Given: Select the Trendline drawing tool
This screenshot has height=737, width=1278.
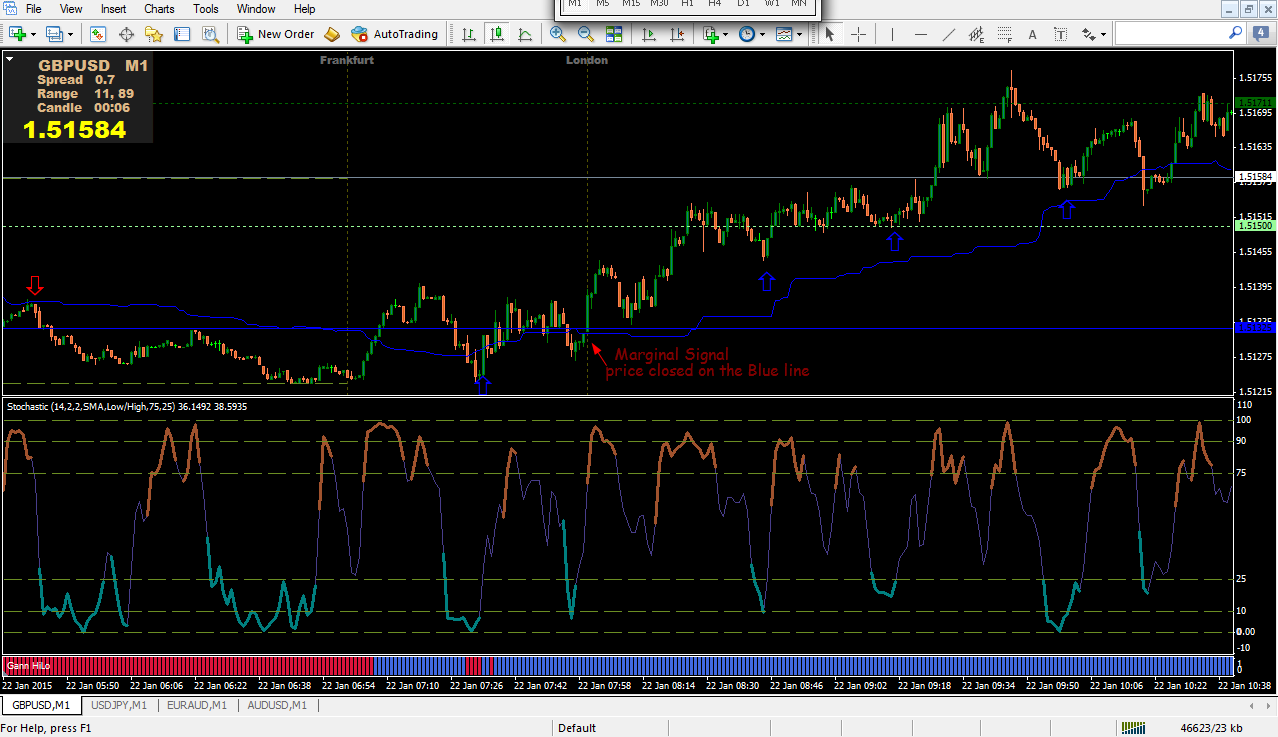Looking at the screenshot, I should (950, 34).
